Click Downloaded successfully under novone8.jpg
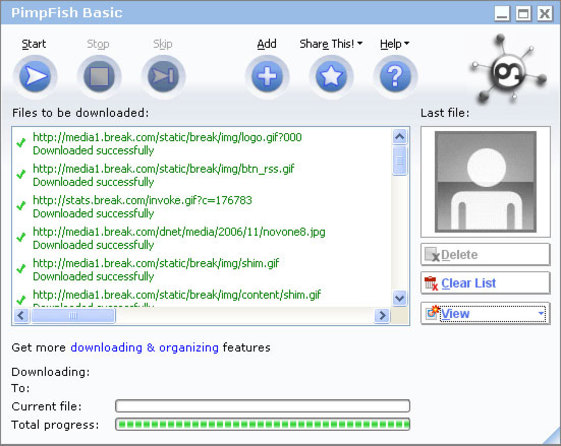Image resolution: width=561 pixels, height=446 pixels. (93, 245)
